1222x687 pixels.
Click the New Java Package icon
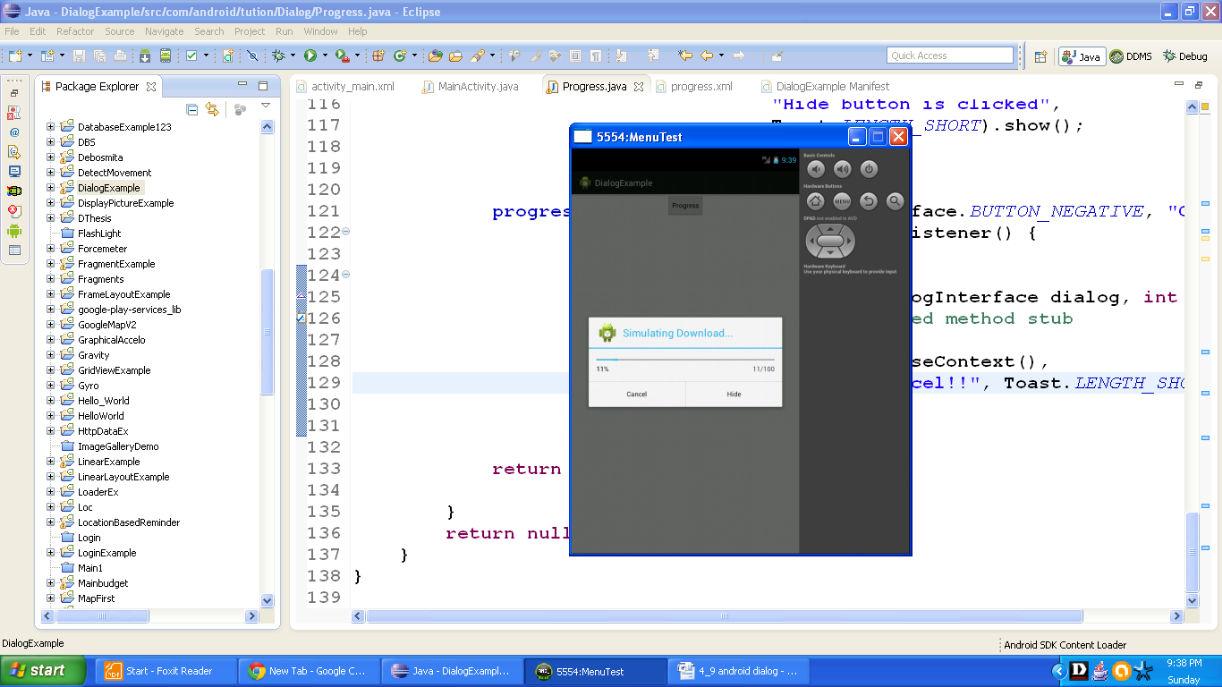tap(378, 56)
